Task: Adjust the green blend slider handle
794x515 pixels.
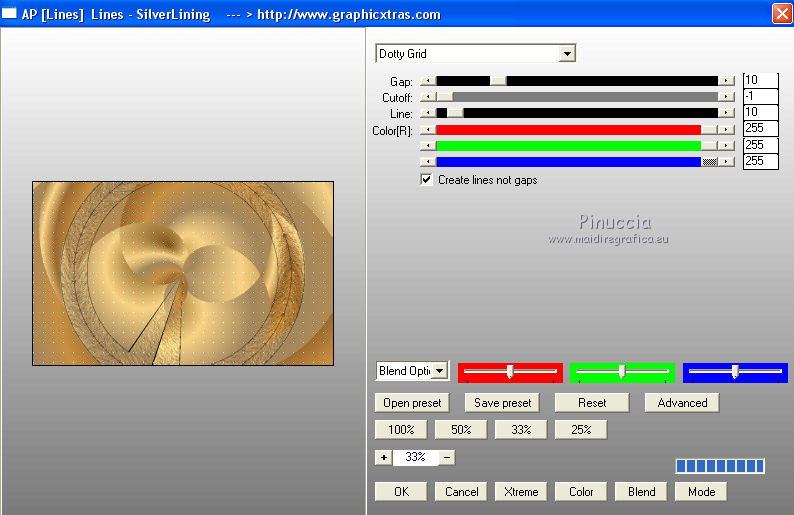Action: (x=622, y=372)
